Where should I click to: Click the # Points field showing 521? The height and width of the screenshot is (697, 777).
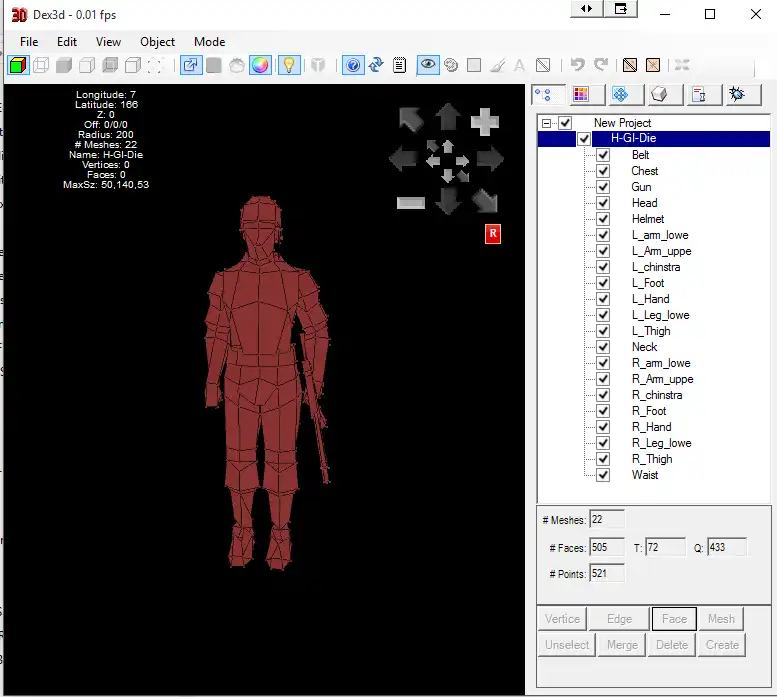[x=607, y=574]
